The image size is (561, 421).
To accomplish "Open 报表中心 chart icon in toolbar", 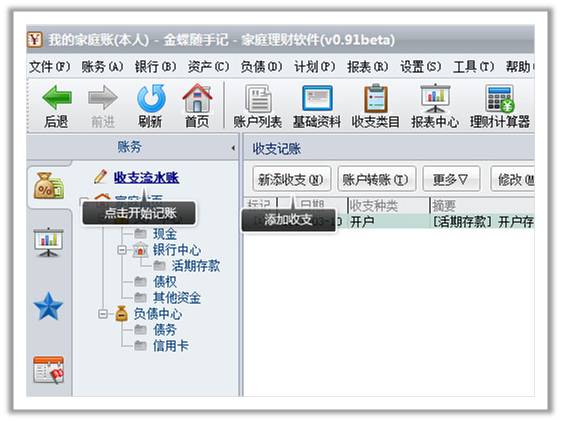I will click(x=434, y=98).
